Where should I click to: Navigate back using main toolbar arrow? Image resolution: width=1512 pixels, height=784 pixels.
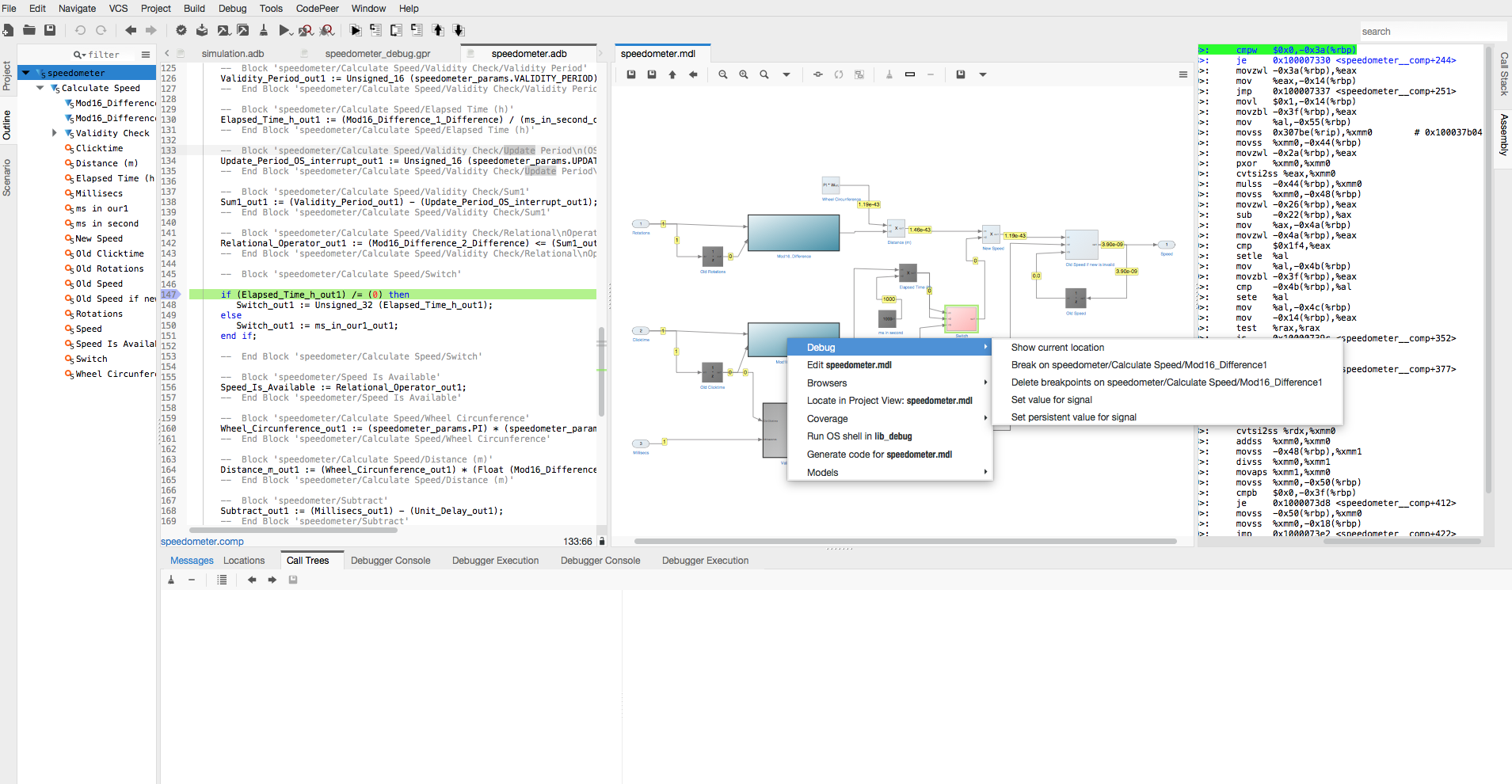(131, 30)
